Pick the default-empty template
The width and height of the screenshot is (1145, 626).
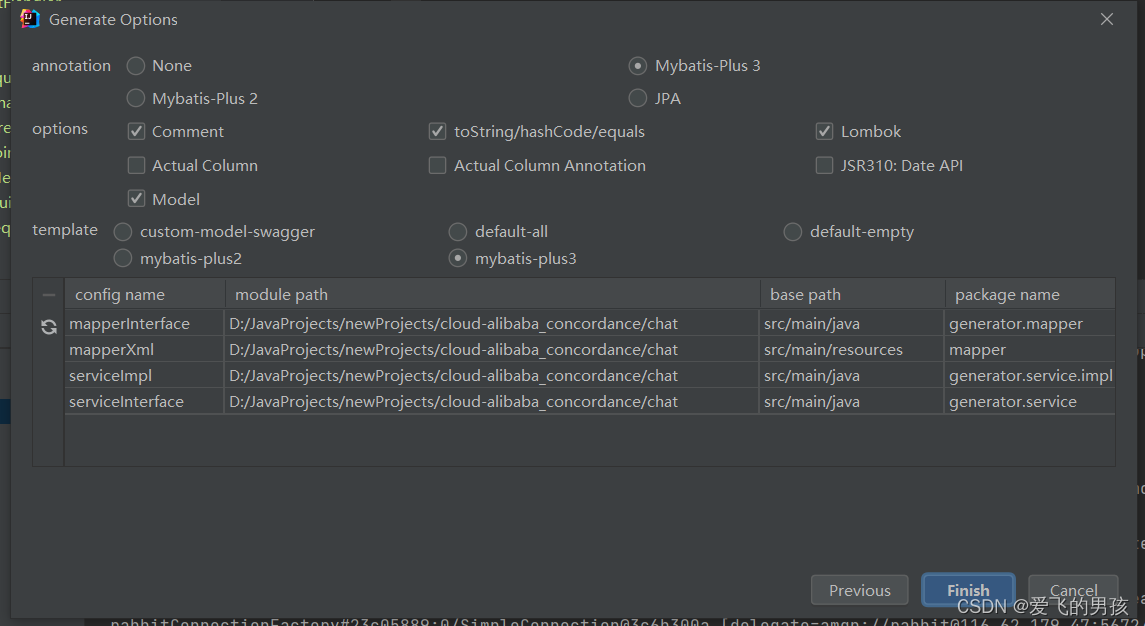point(792,231)
